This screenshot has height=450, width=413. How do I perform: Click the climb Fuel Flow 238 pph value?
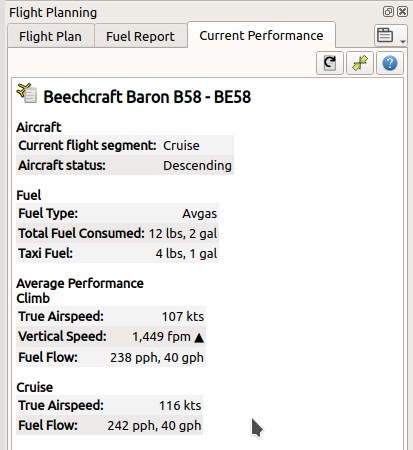click(157, 358)
